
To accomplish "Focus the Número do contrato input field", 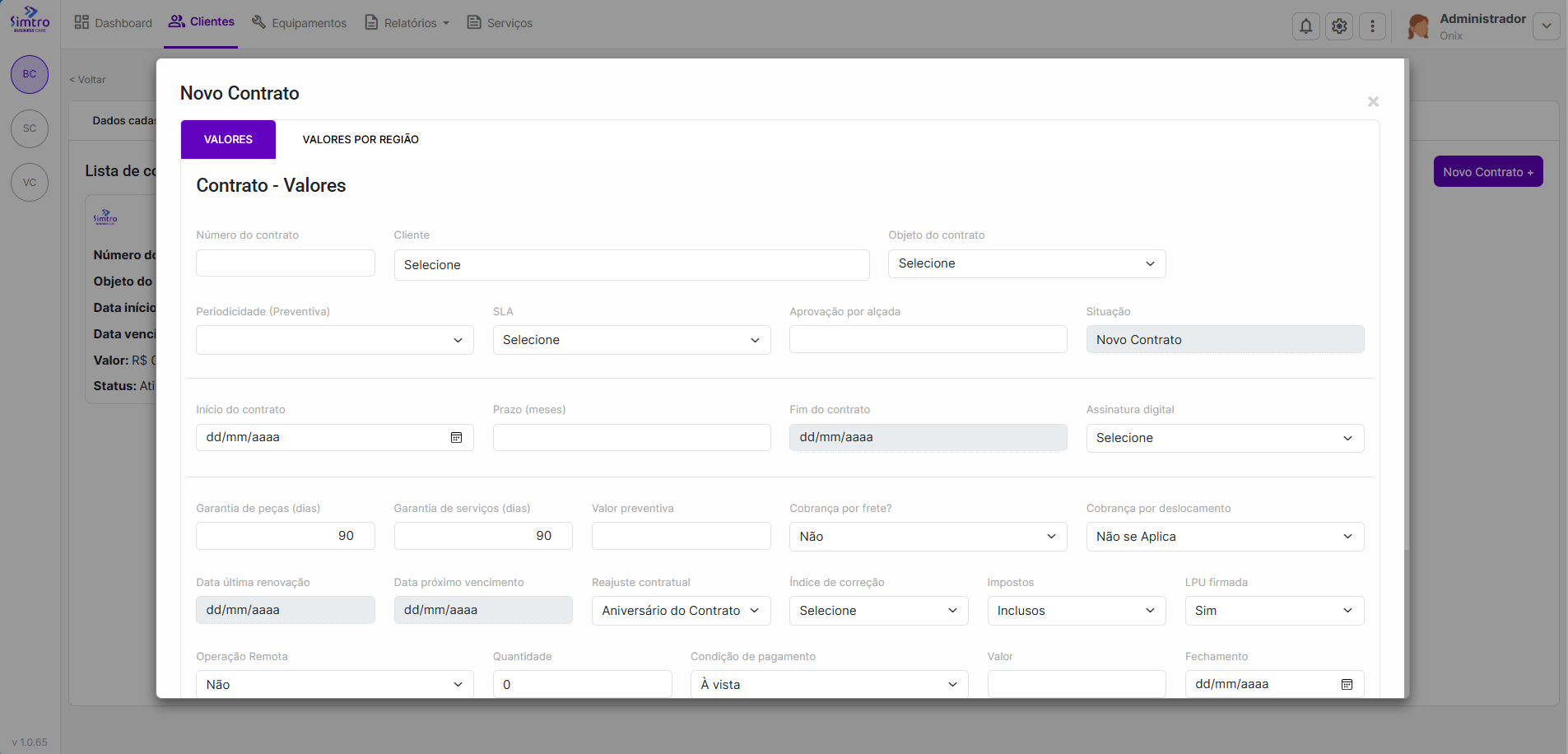I will (x=285, y=264).
